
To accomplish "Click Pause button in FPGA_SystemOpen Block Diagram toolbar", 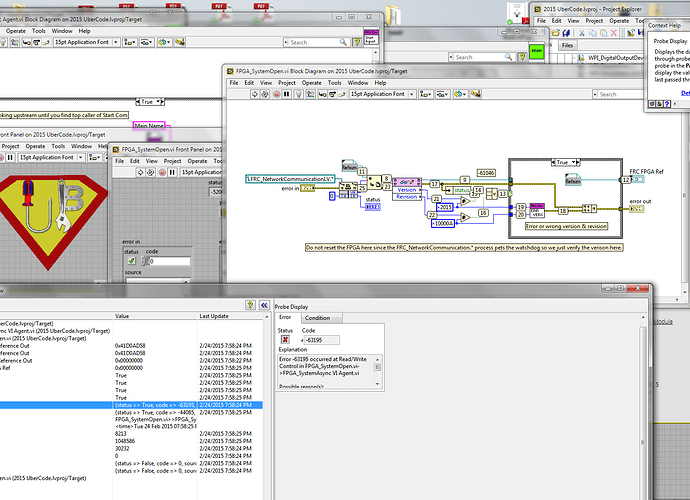I will pos(286,94).
